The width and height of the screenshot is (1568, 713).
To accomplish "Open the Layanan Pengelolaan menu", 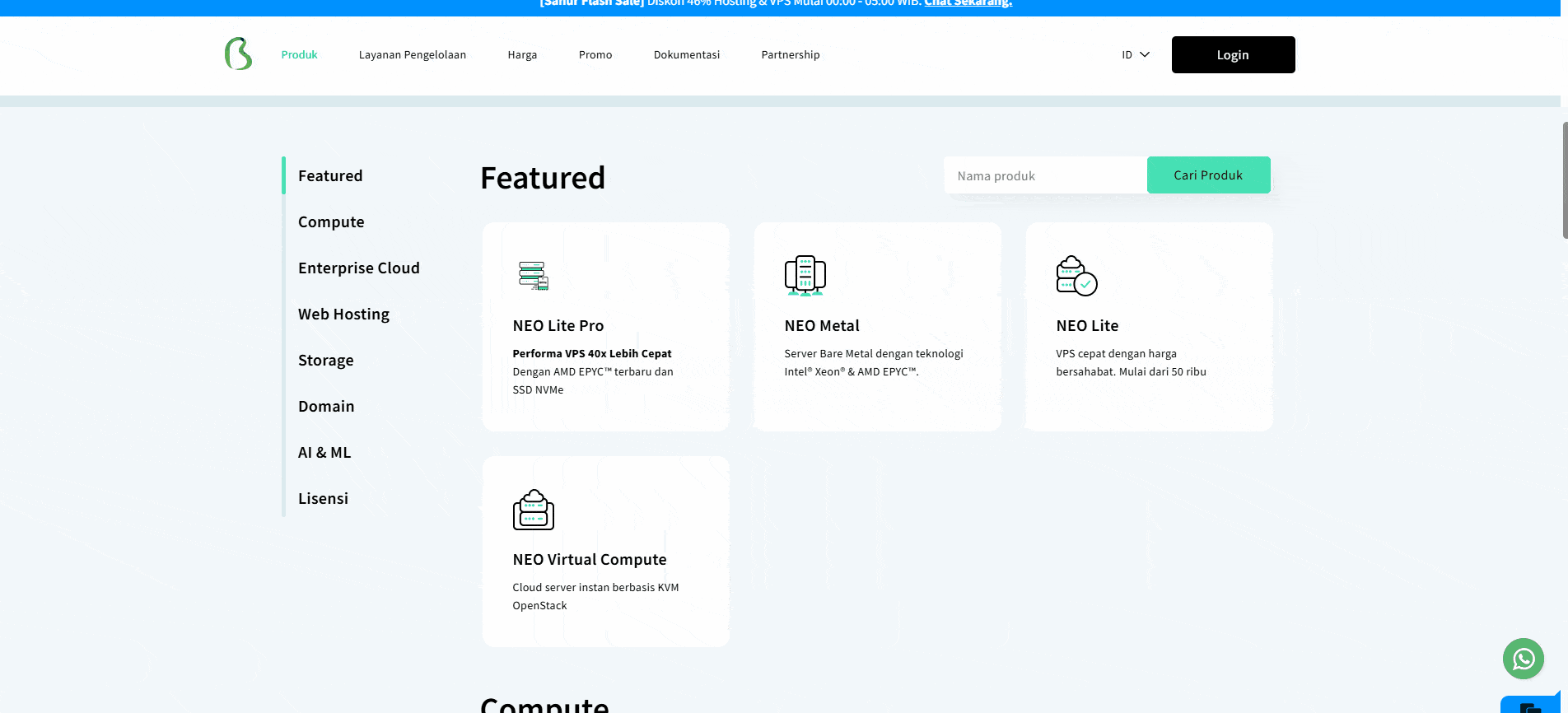I will pyautogui.click(x=412, y=55).
